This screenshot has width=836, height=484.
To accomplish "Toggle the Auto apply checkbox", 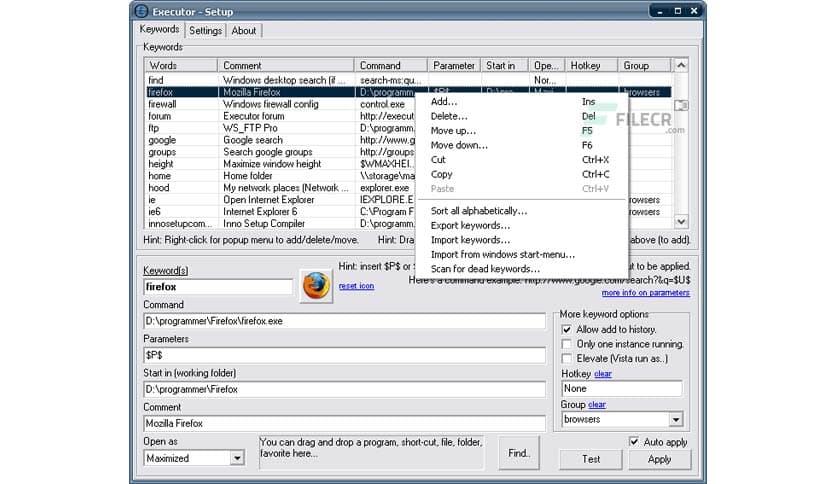I will click(633, 441).
